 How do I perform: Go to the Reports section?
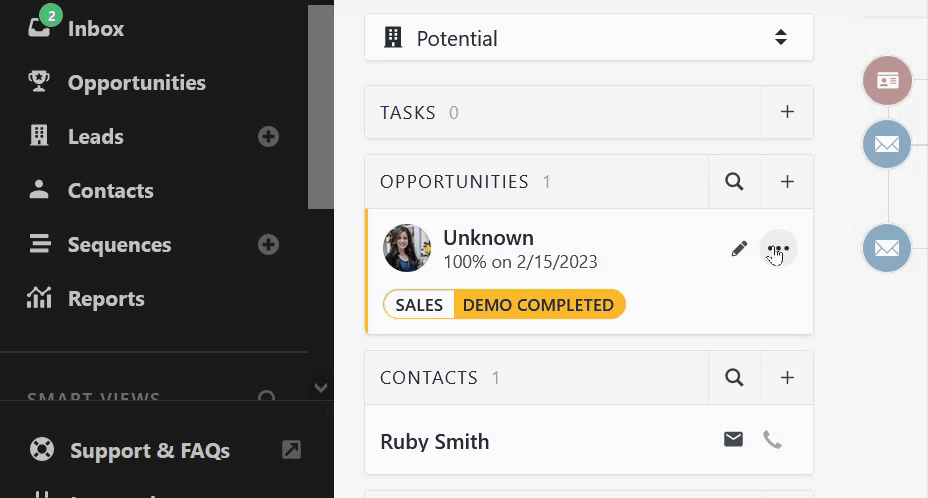(105, 299)
